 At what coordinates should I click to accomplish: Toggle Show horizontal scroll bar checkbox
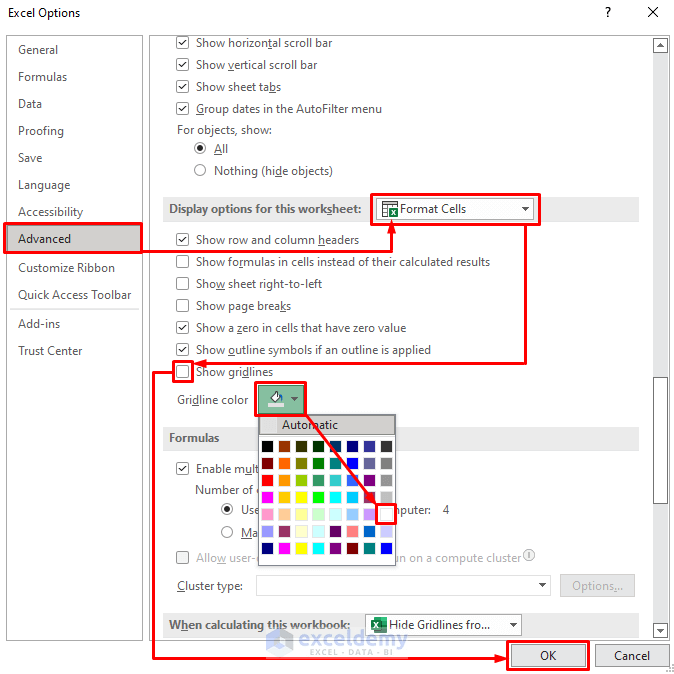coord(183,43)
